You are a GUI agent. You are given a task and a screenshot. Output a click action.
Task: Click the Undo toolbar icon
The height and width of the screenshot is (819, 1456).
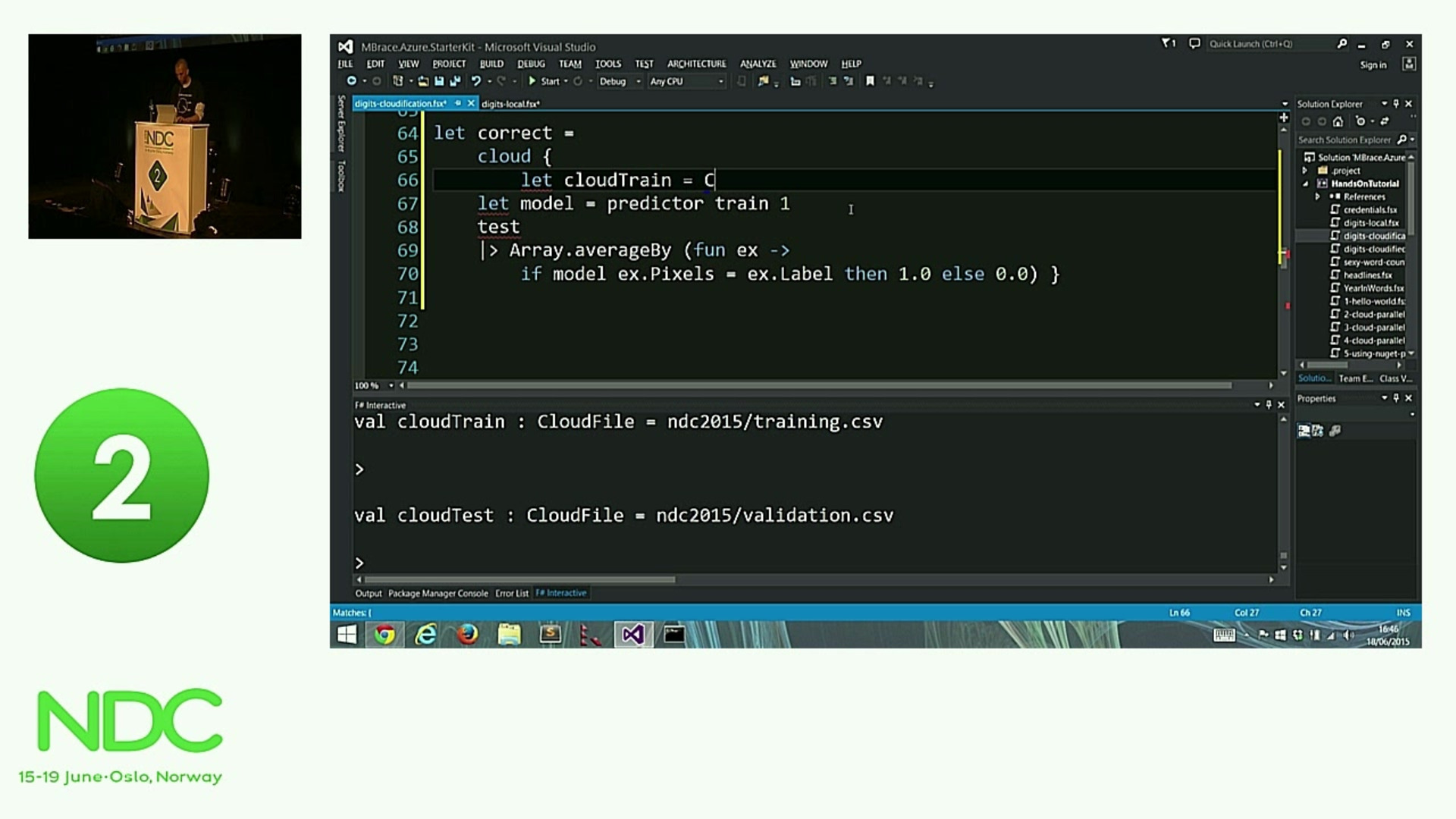pos(475,81)
